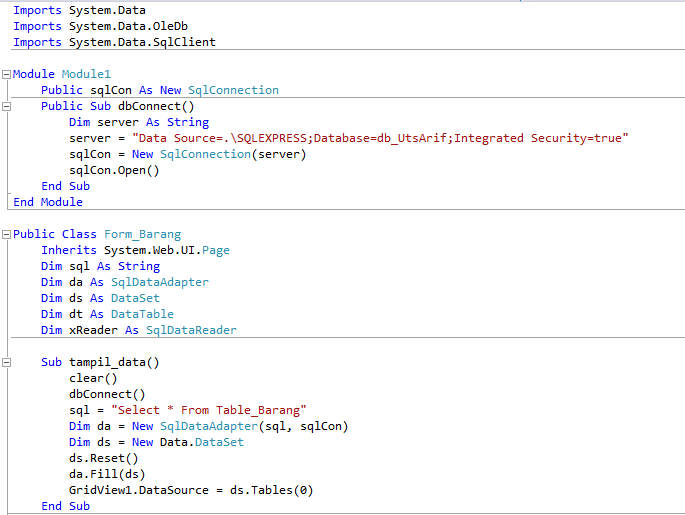
Task: Collapse the Public Sub dbConnect() region
Action: [6, 106]
